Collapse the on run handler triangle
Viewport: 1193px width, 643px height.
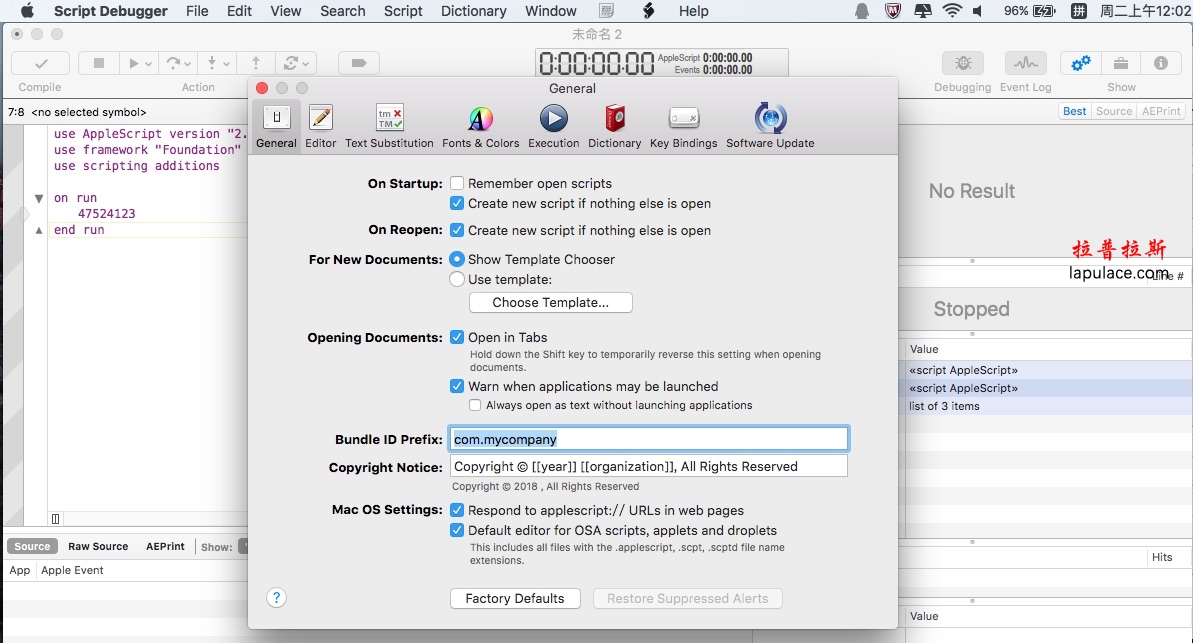39,199
